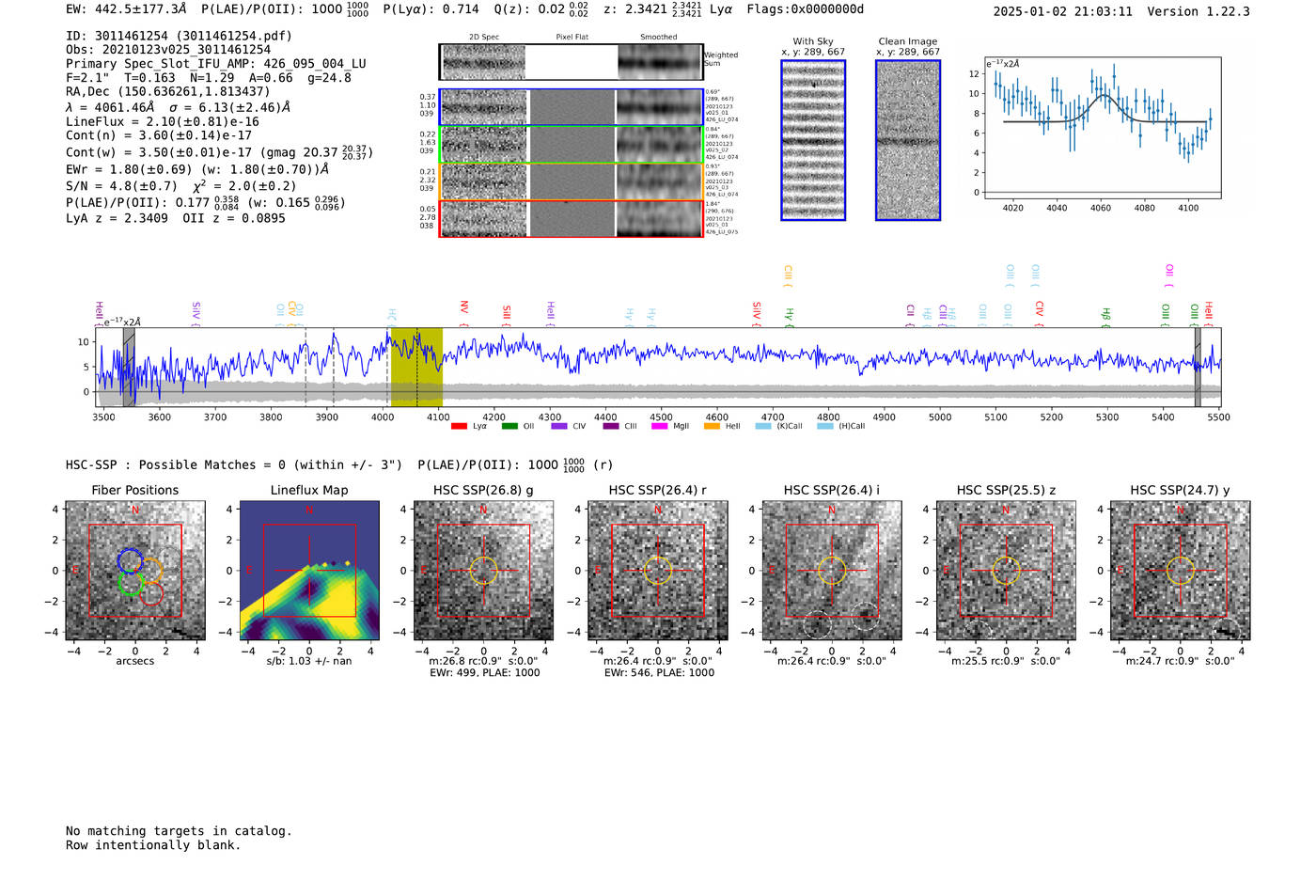Click the CIV purple legend swatch
The height and width of the screenshot is (896, 1316).
559,427
